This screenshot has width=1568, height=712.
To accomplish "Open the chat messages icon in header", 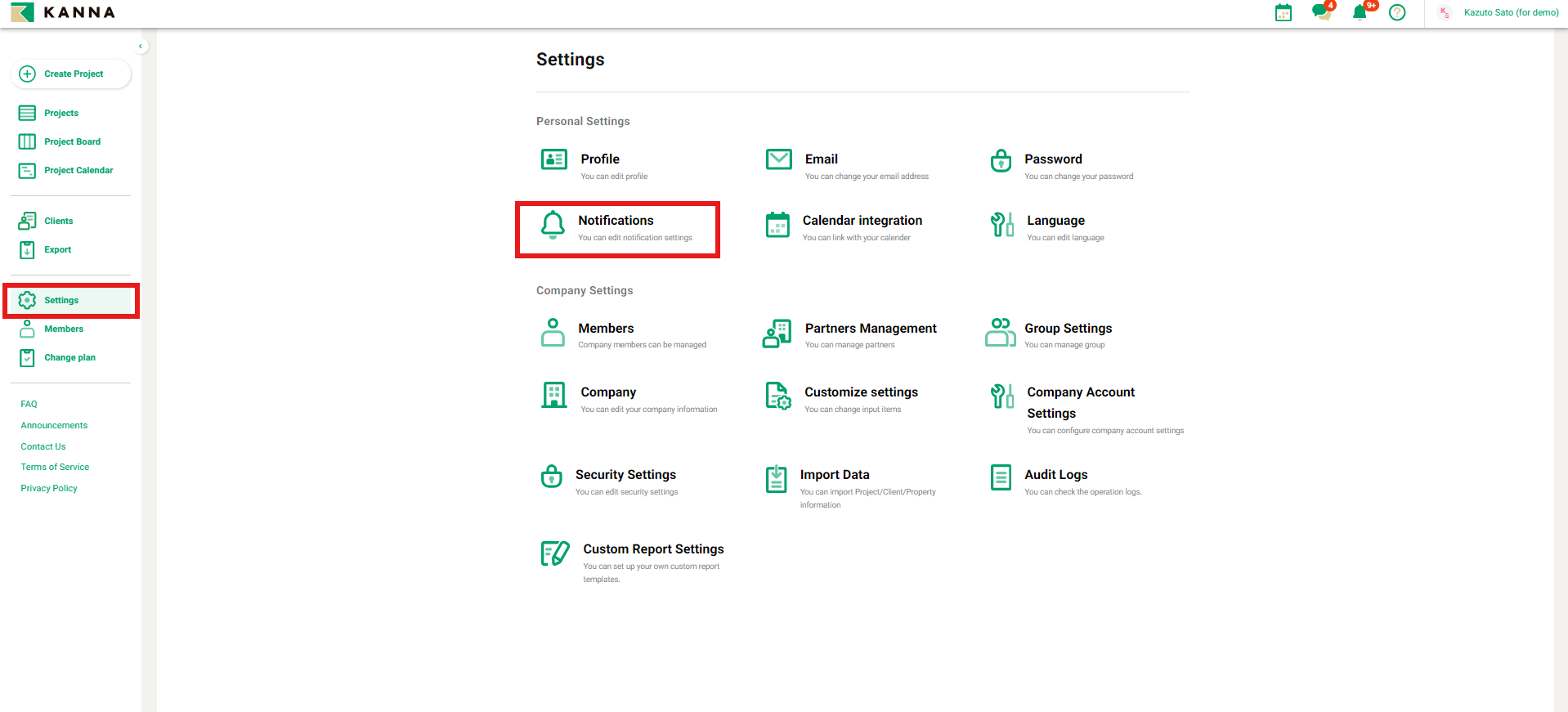I will click(1320, 13).
